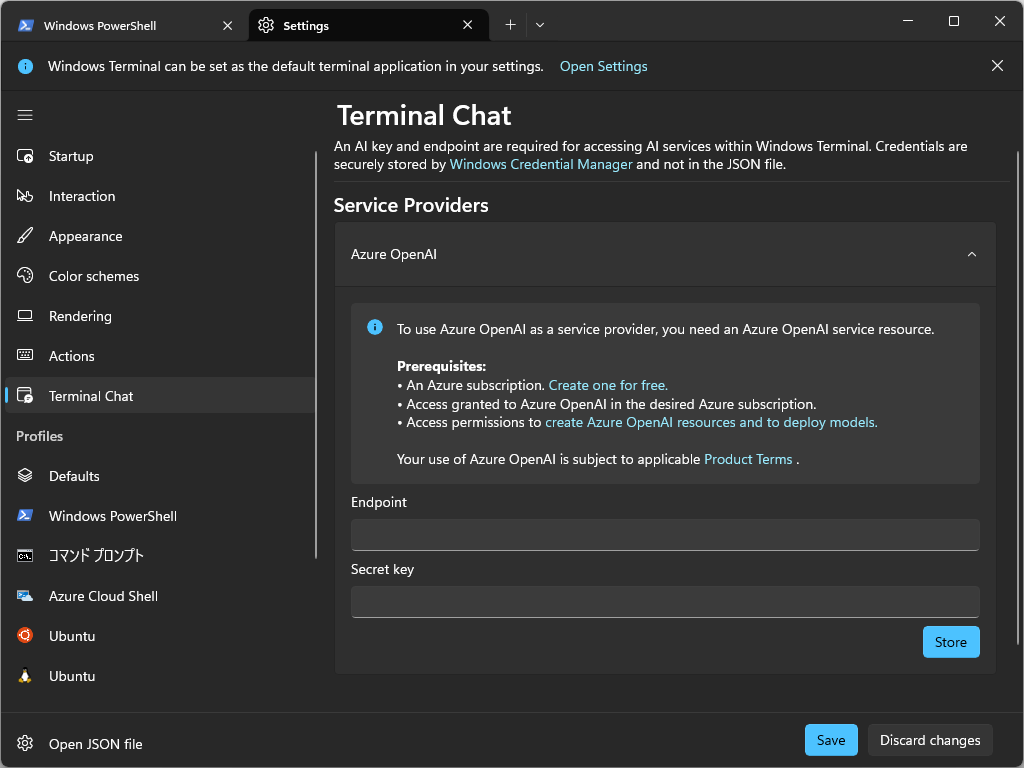Toggle the navigation pane hamburger menu
The width and height of the screenshot is (1024, 768).
click(x=25, y=115)
